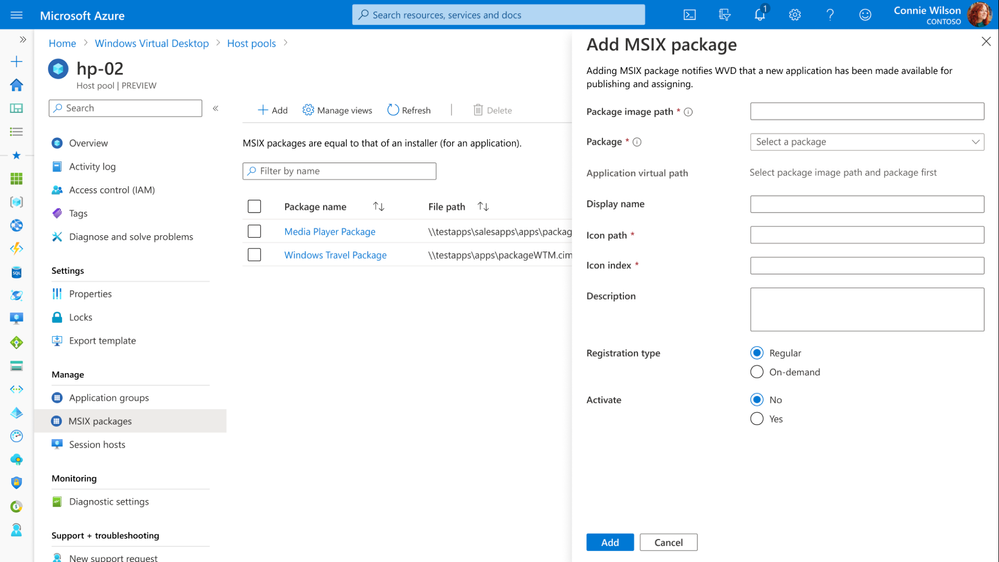
Task: Click info icon next to Package image path
Action: (688, 112)
